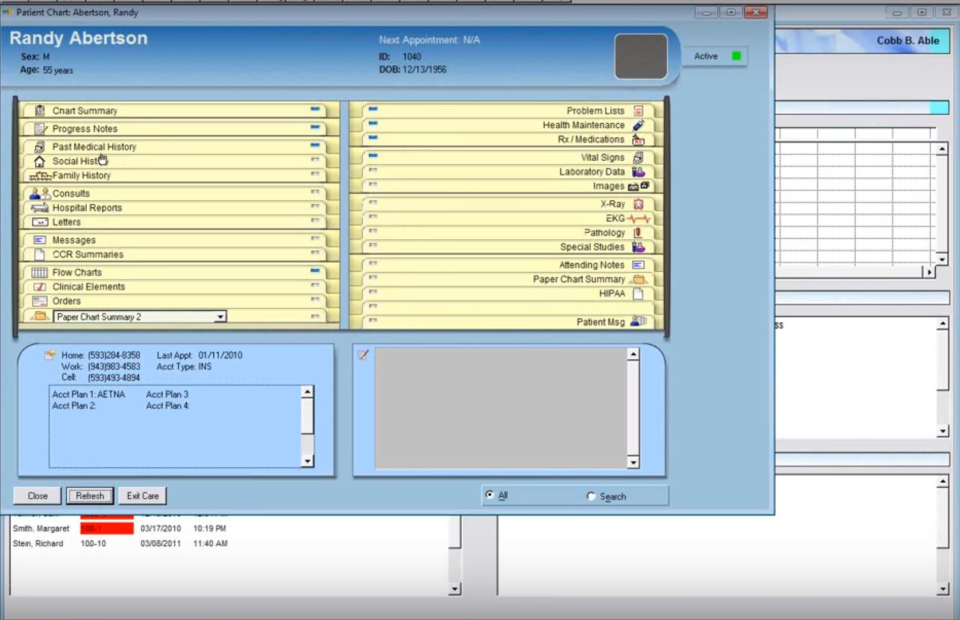Click the Close button

[x=37, y=496]
